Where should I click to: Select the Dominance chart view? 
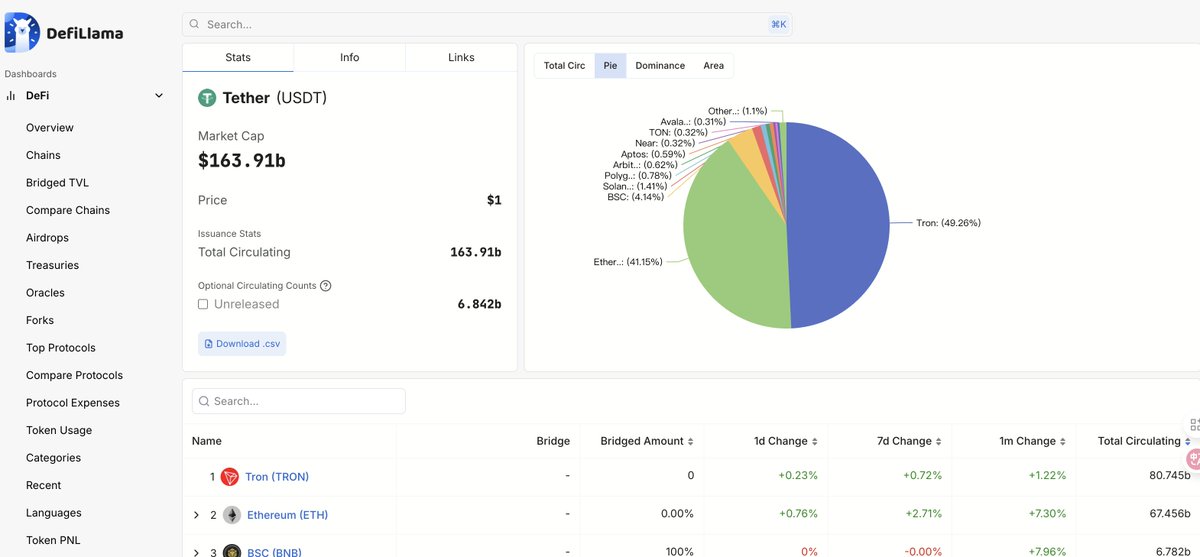(660, 66)
